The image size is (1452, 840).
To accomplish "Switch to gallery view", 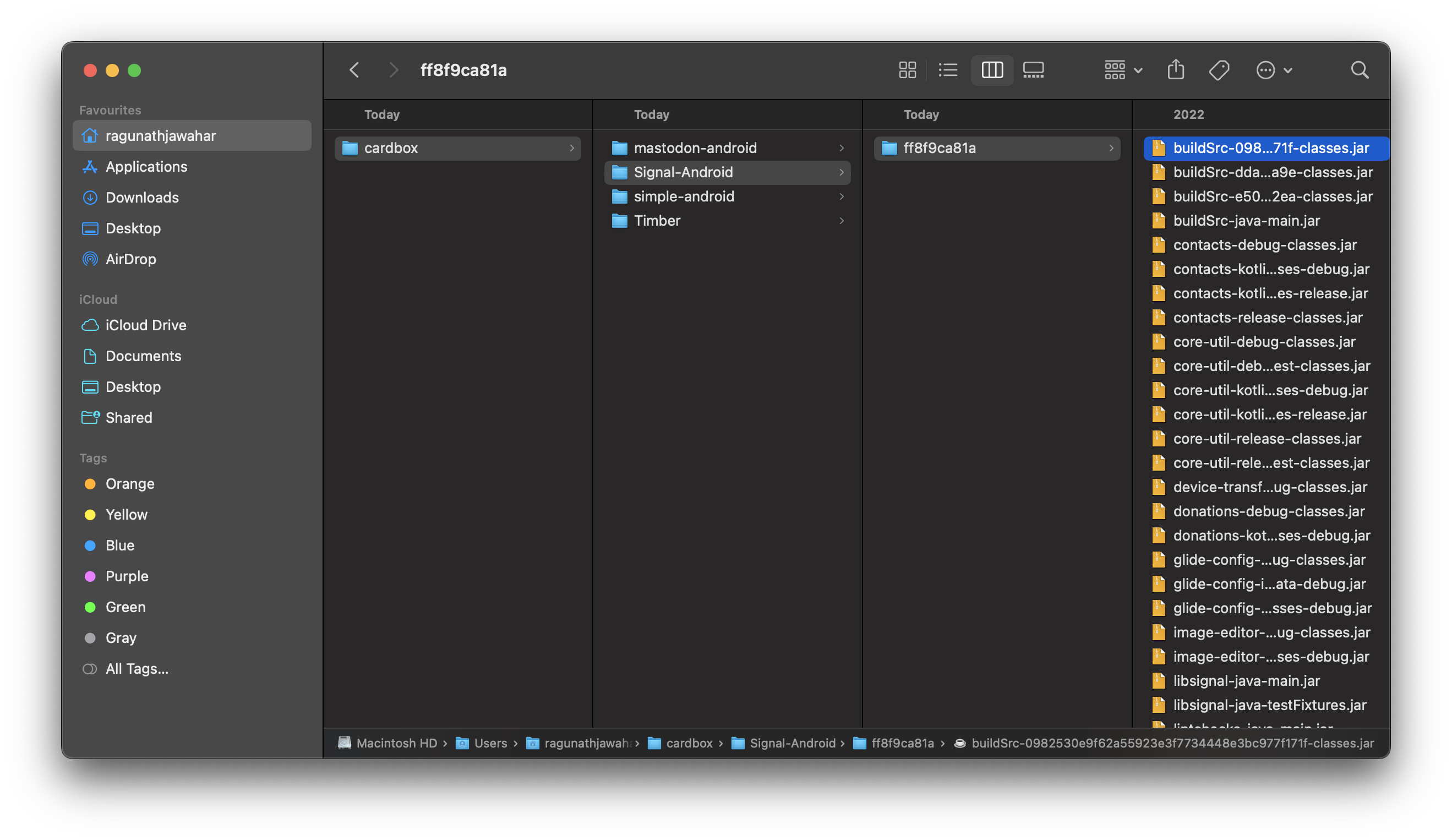I will point(1033,70).
